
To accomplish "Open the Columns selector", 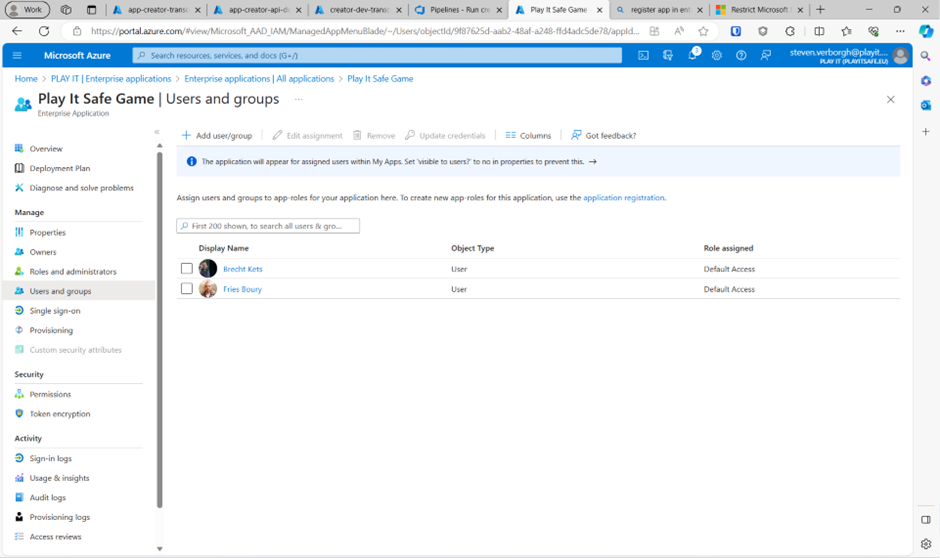I will tap(528, 135).
